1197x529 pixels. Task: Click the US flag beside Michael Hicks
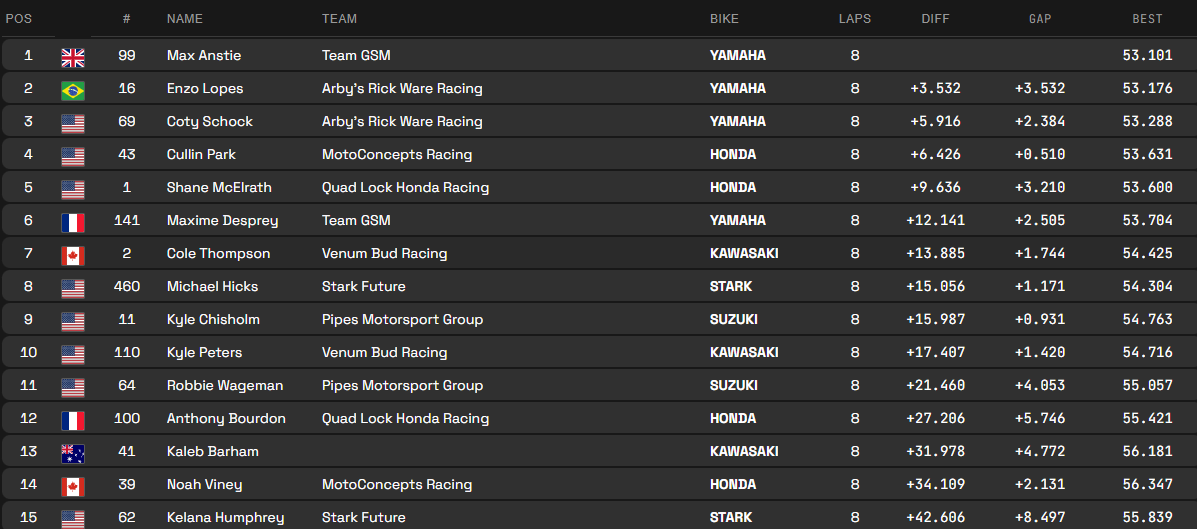pos(73,288)
